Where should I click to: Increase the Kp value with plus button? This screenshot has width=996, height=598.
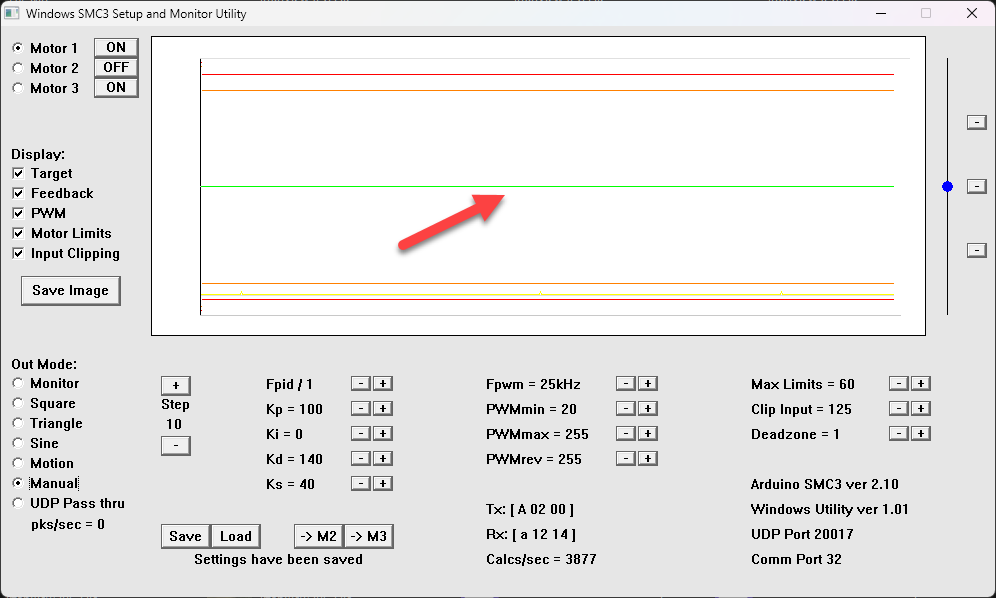point(383,409)
